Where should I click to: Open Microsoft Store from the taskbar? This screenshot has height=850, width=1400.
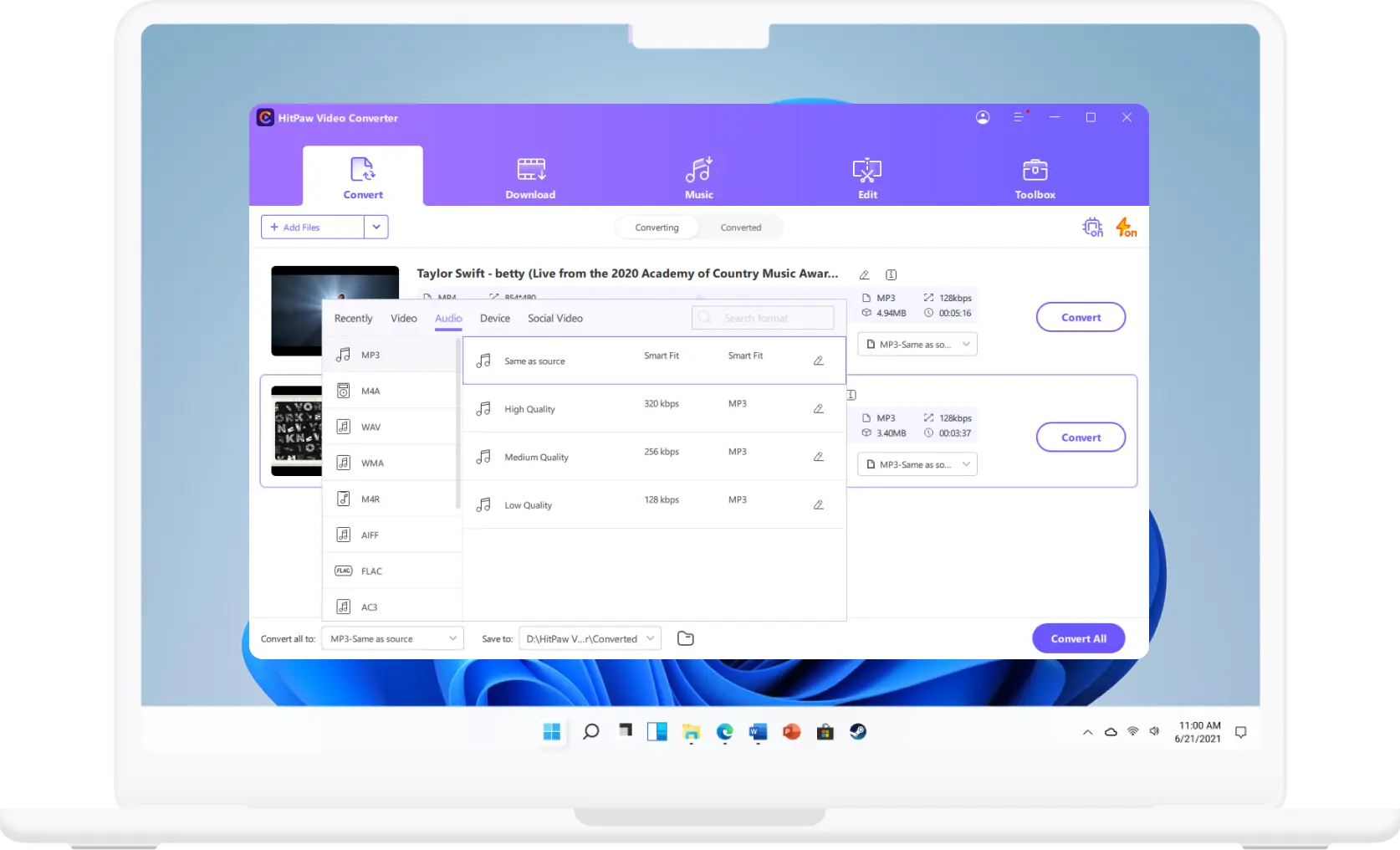pos(825,732)
